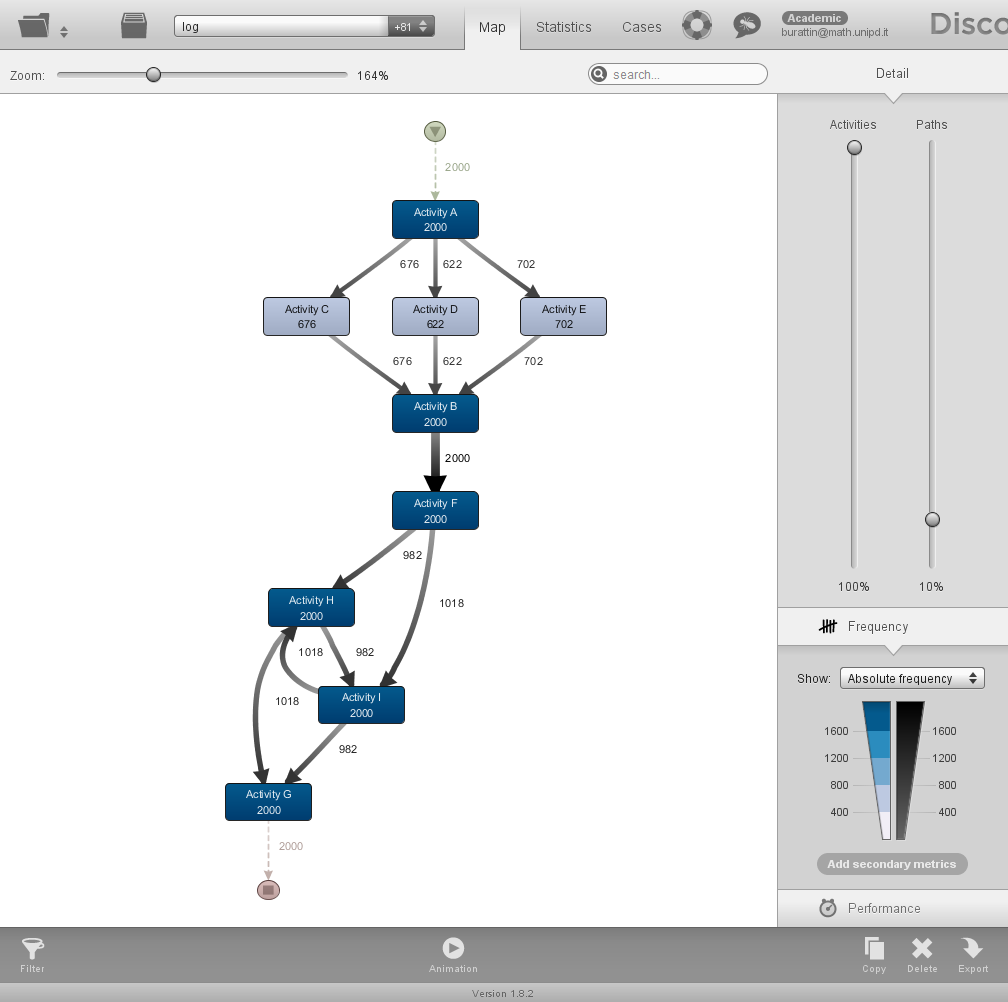Click the Activities 100% value label
The image size is (1008, 1002).
pos(854,586)
